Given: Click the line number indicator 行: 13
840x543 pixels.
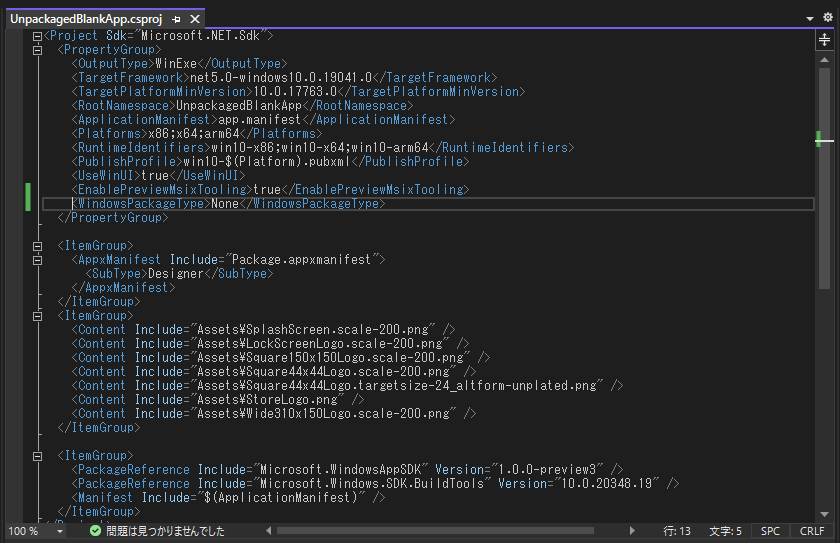Looking at the screenshot, I should 677,531.
